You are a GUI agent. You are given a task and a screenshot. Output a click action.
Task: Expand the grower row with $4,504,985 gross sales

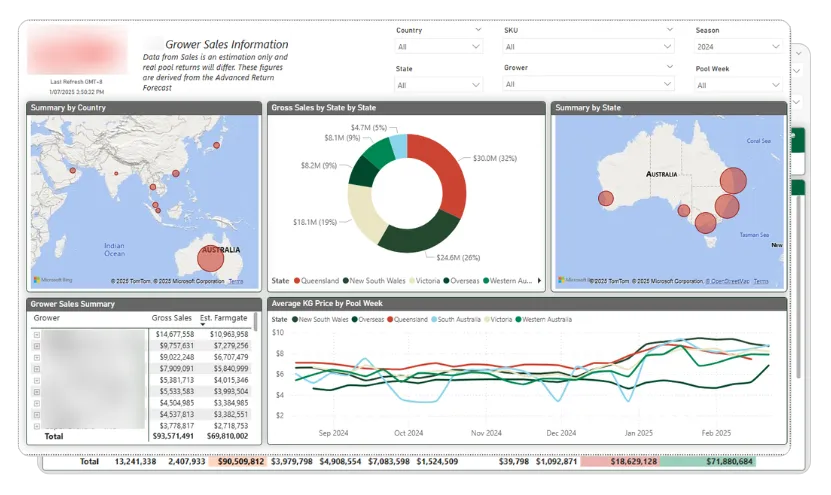point(37,403)
